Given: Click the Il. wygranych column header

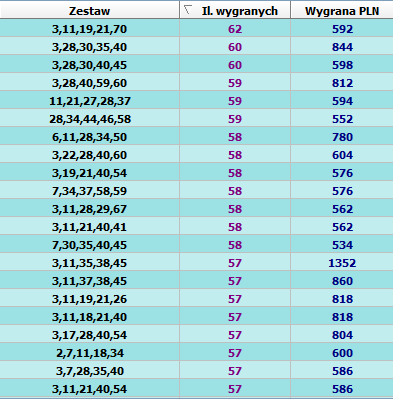Looking at the screenshot, I should pos(235,11).
